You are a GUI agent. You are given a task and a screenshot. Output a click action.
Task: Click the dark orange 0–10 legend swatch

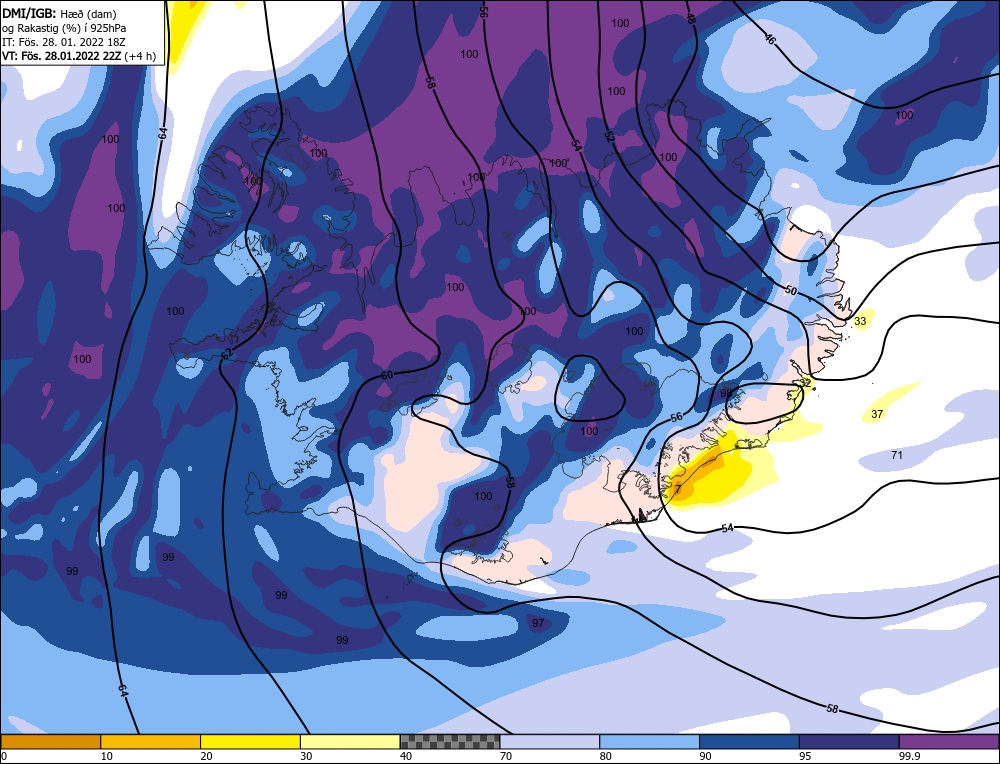50,741
